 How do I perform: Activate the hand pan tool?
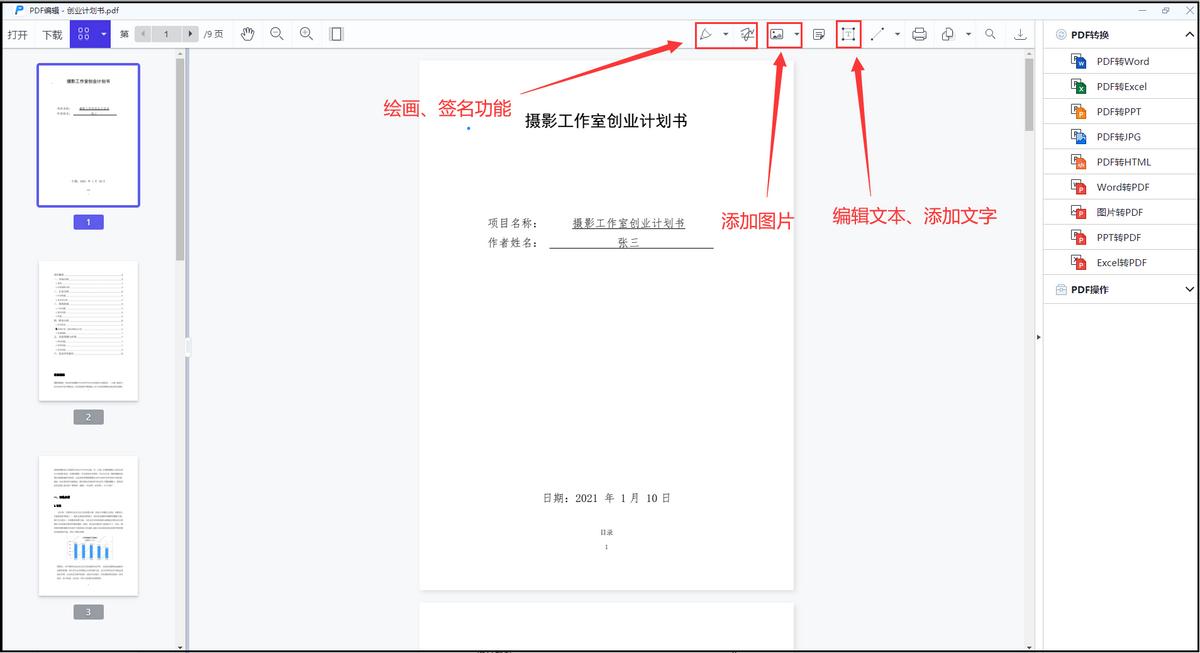[248, 34]
